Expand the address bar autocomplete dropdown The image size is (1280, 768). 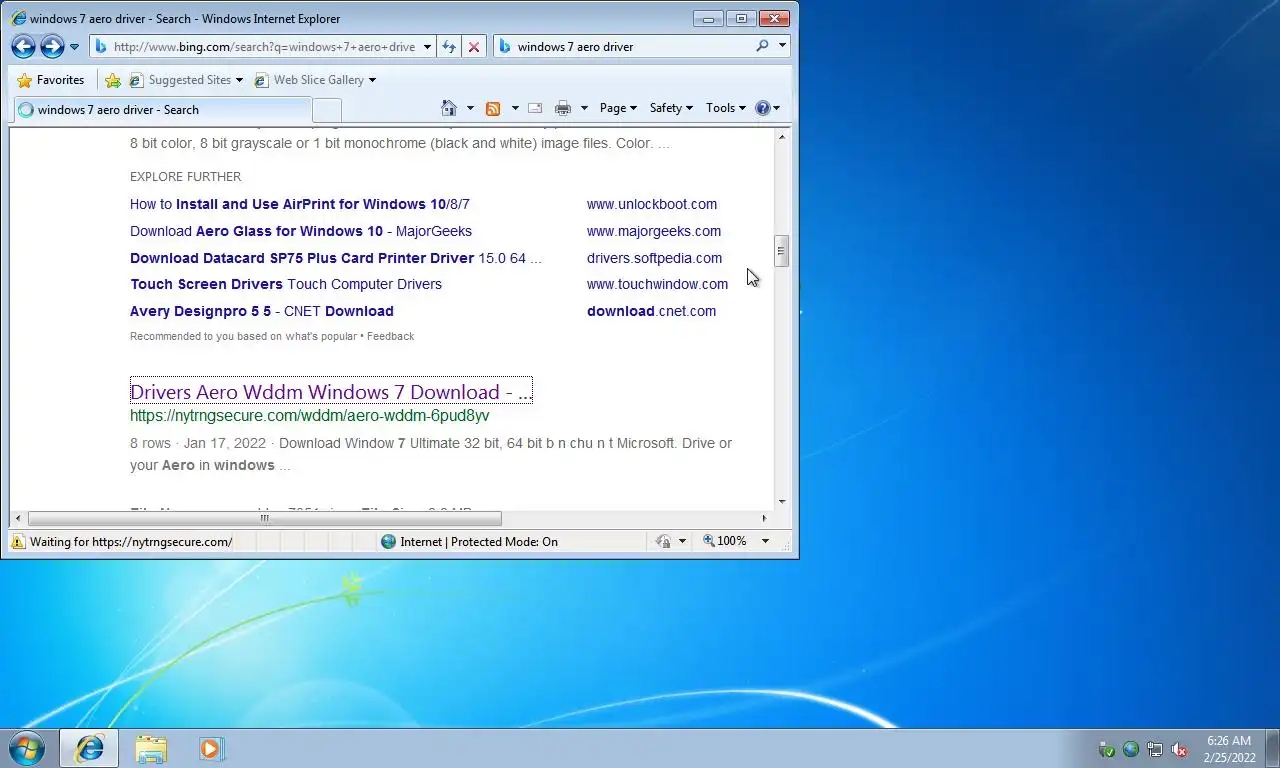click(x=428, y=46)
